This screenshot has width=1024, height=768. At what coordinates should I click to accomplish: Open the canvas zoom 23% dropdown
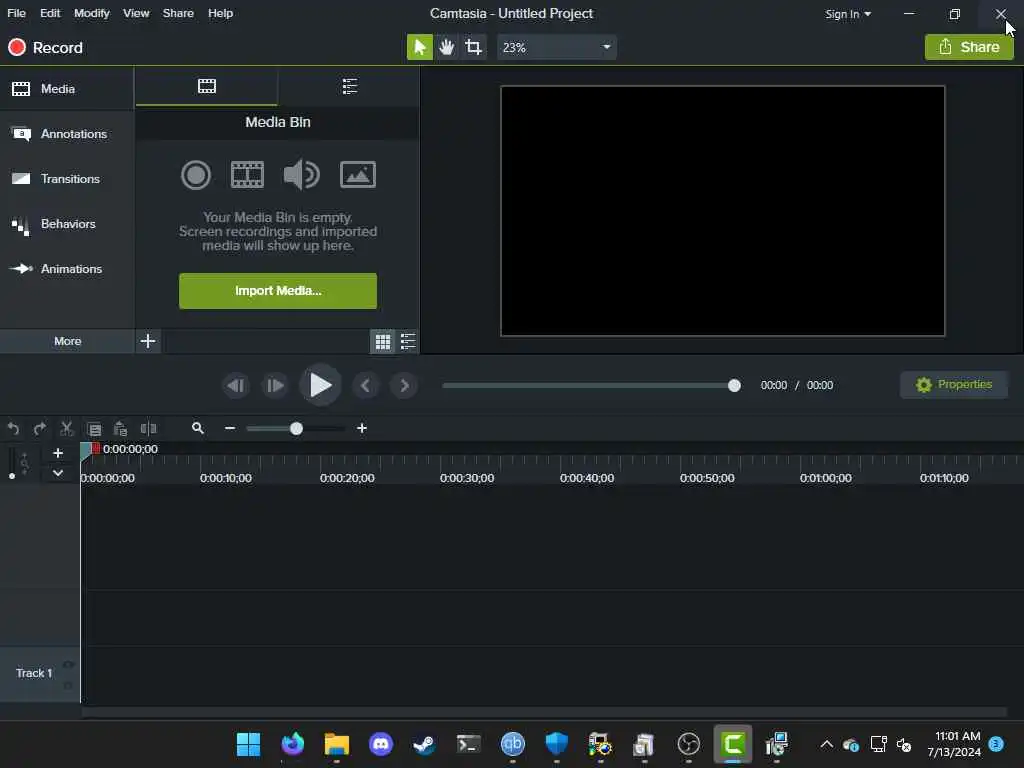tap(556, 47)
